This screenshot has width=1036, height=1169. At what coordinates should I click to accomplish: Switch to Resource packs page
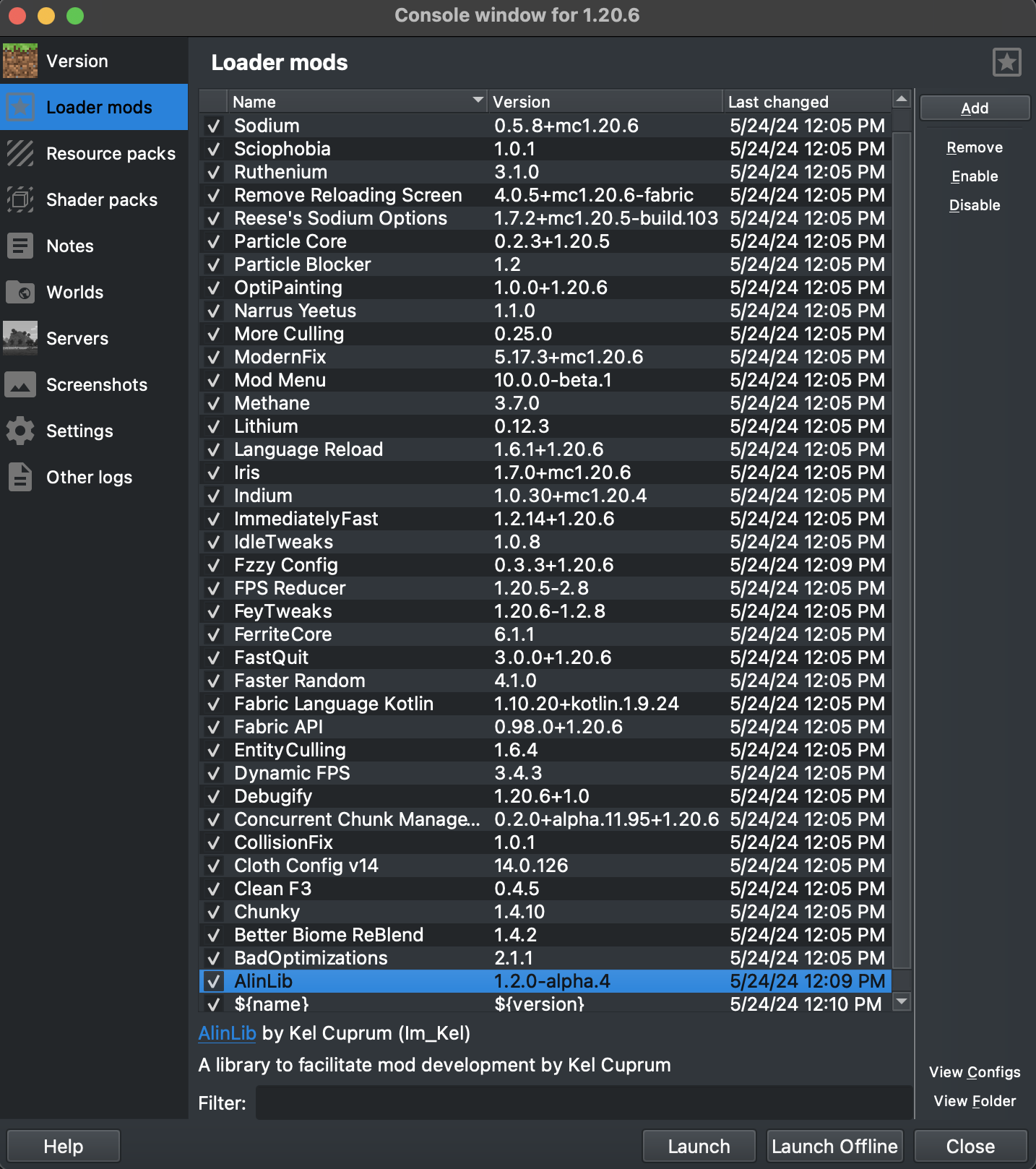click(94, 153)
